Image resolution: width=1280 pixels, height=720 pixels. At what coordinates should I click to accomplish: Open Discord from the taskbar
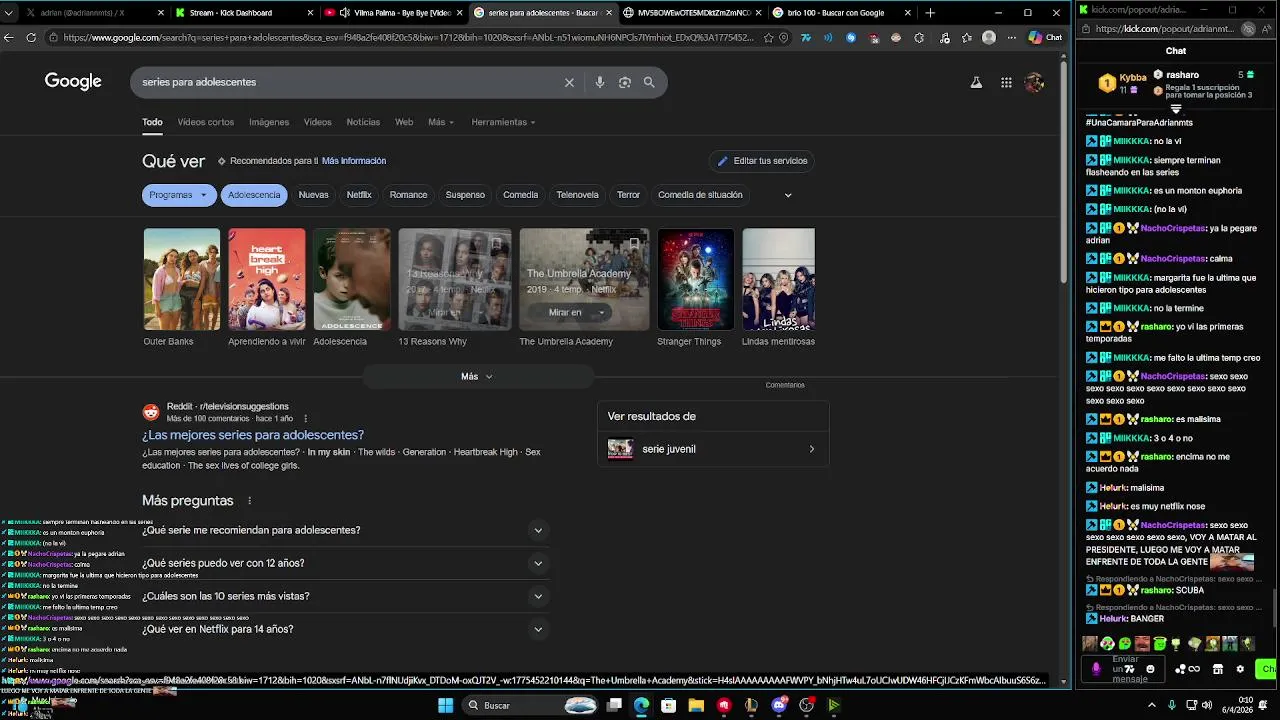pos(779,705)
